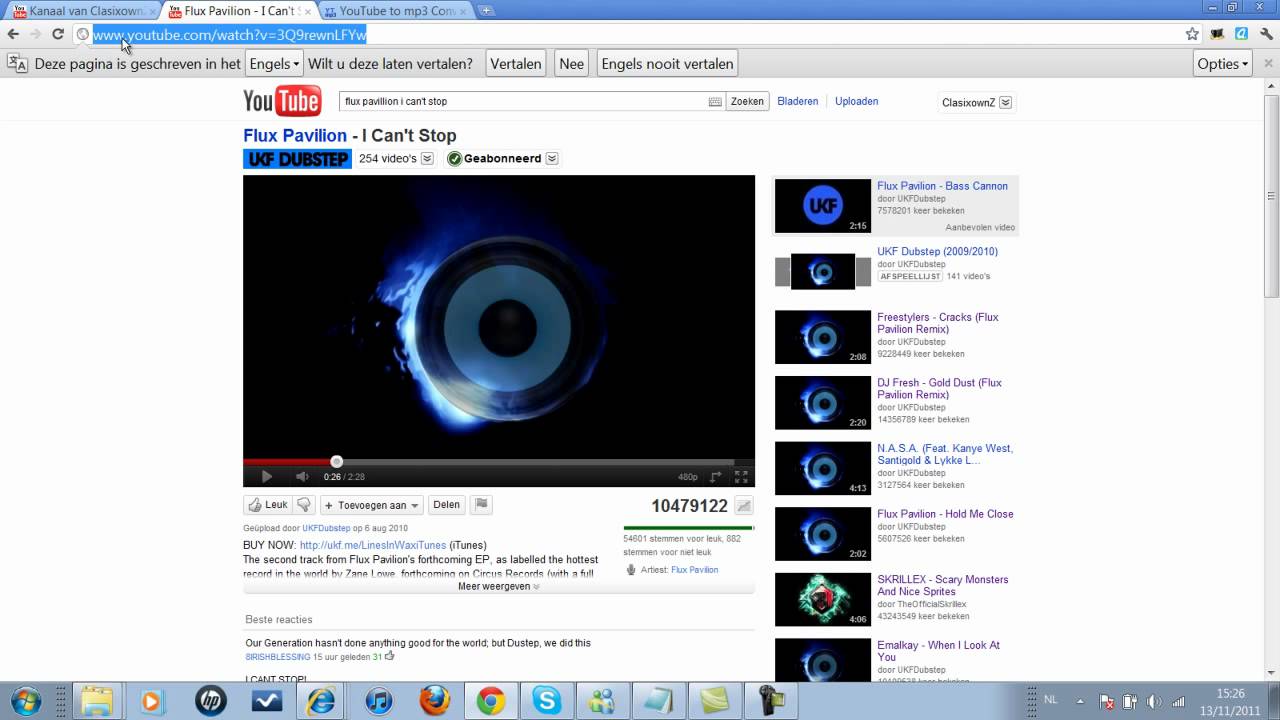Open the Opties dropdown in translate bar
Viewport: 1280px width, 720px height.
coord(1223,63)
